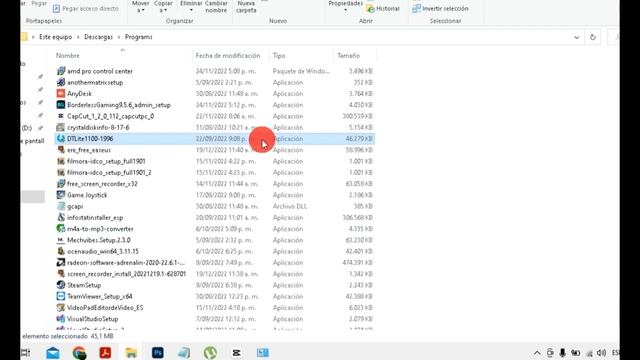Click the Cambiar nombre button
Screen dimensions: 640x360
[216, 7]
